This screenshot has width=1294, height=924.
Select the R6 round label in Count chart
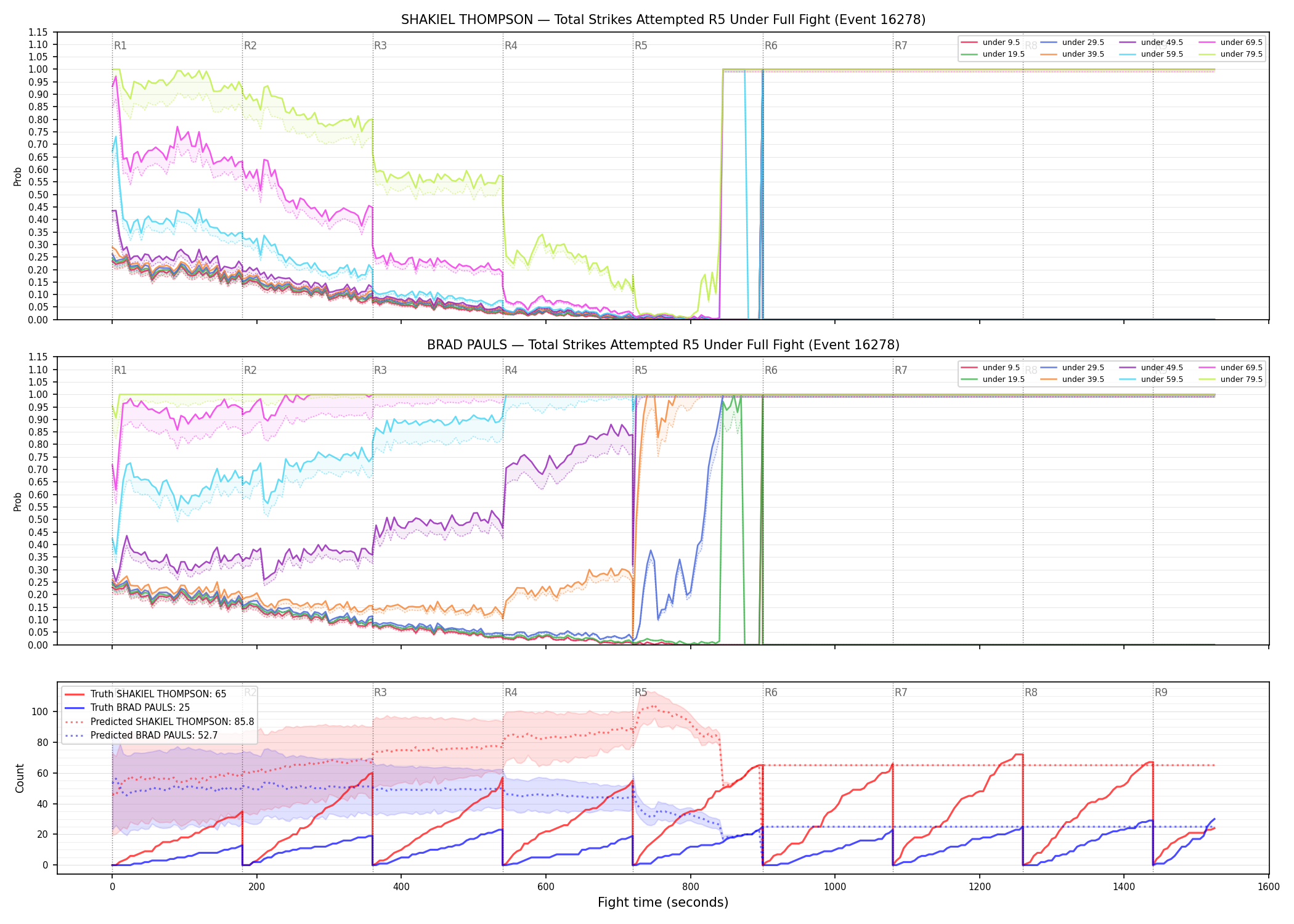771,692
